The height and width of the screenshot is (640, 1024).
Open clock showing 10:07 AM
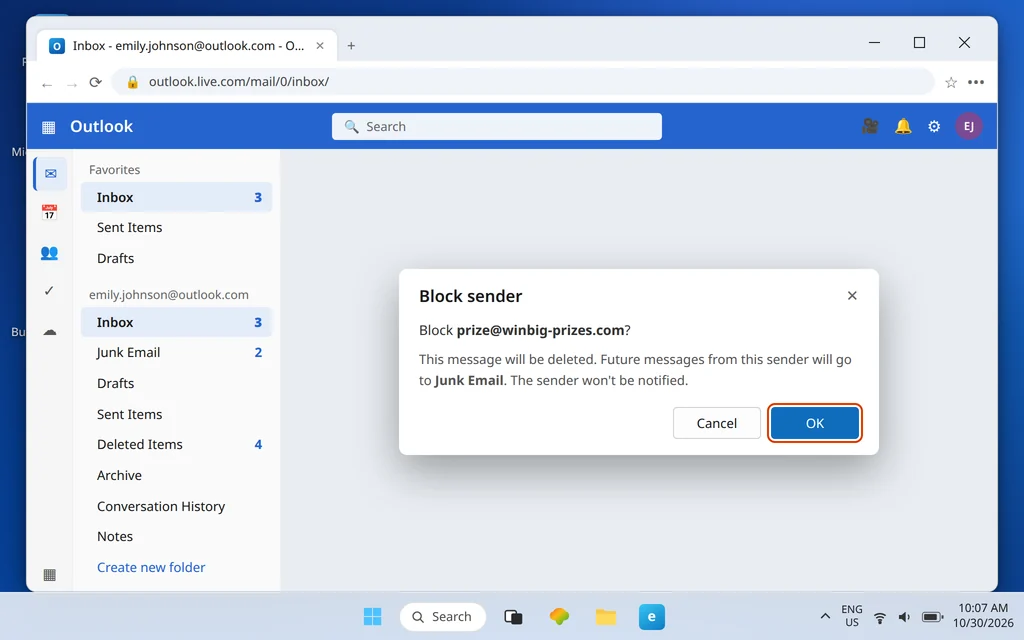(983, 616)
